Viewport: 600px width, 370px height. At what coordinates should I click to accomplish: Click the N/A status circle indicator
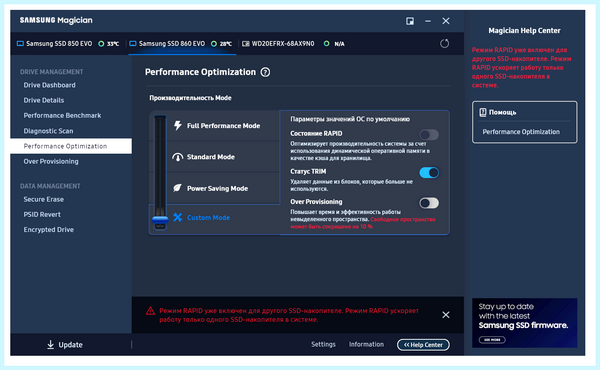click(x=326, y=44)
